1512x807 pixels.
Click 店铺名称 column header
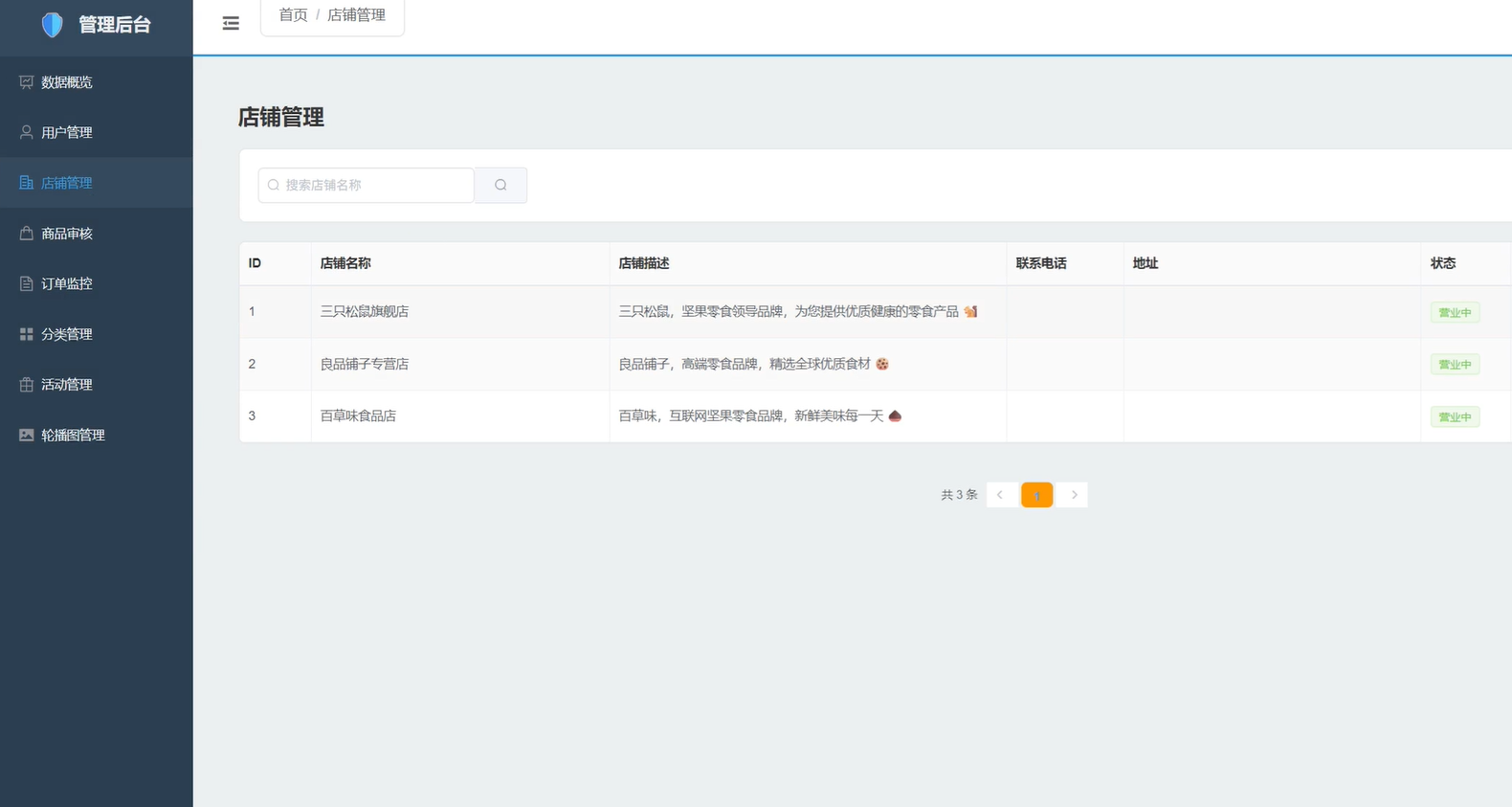[345, 263]
